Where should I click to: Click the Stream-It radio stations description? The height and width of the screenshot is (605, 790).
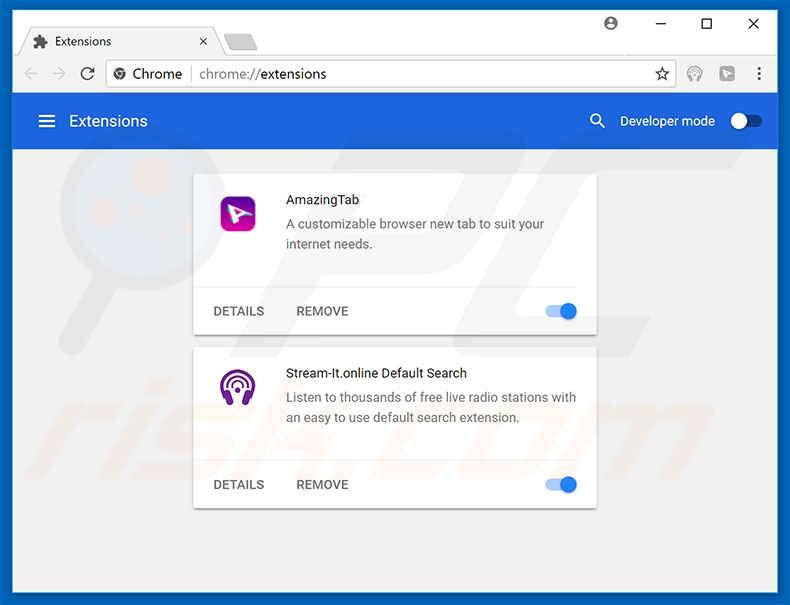(431, 407)
